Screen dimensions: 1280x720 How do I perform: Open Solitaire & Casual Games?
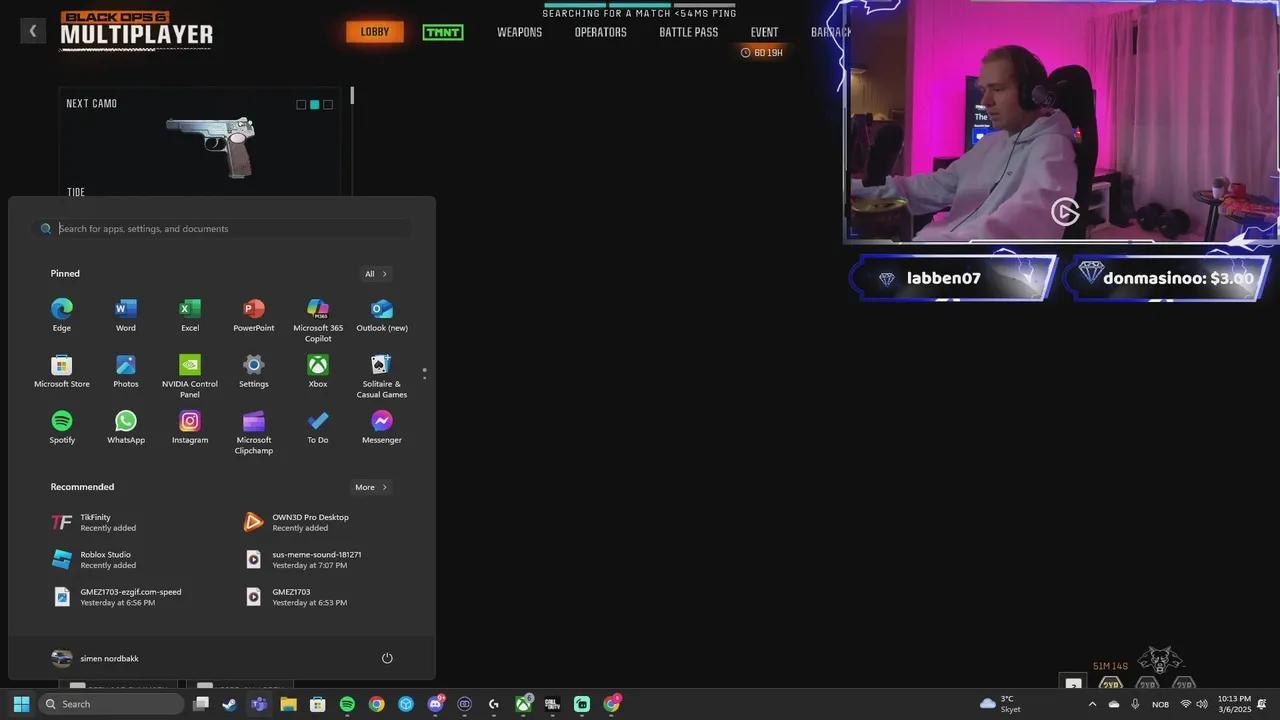click(x=382, y=375)
